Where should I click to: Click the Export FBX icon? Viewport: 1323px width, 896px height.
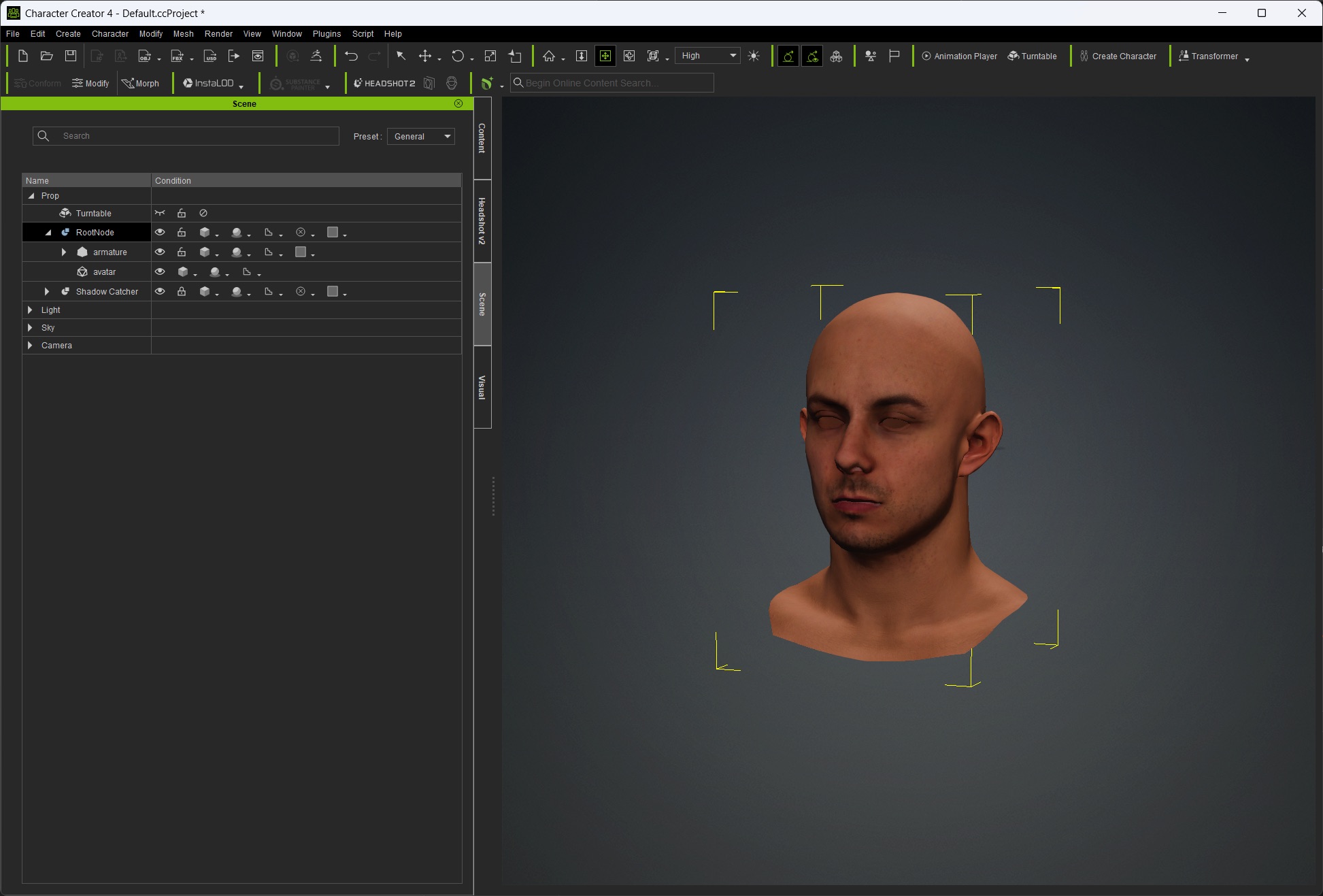click(177, 56)
